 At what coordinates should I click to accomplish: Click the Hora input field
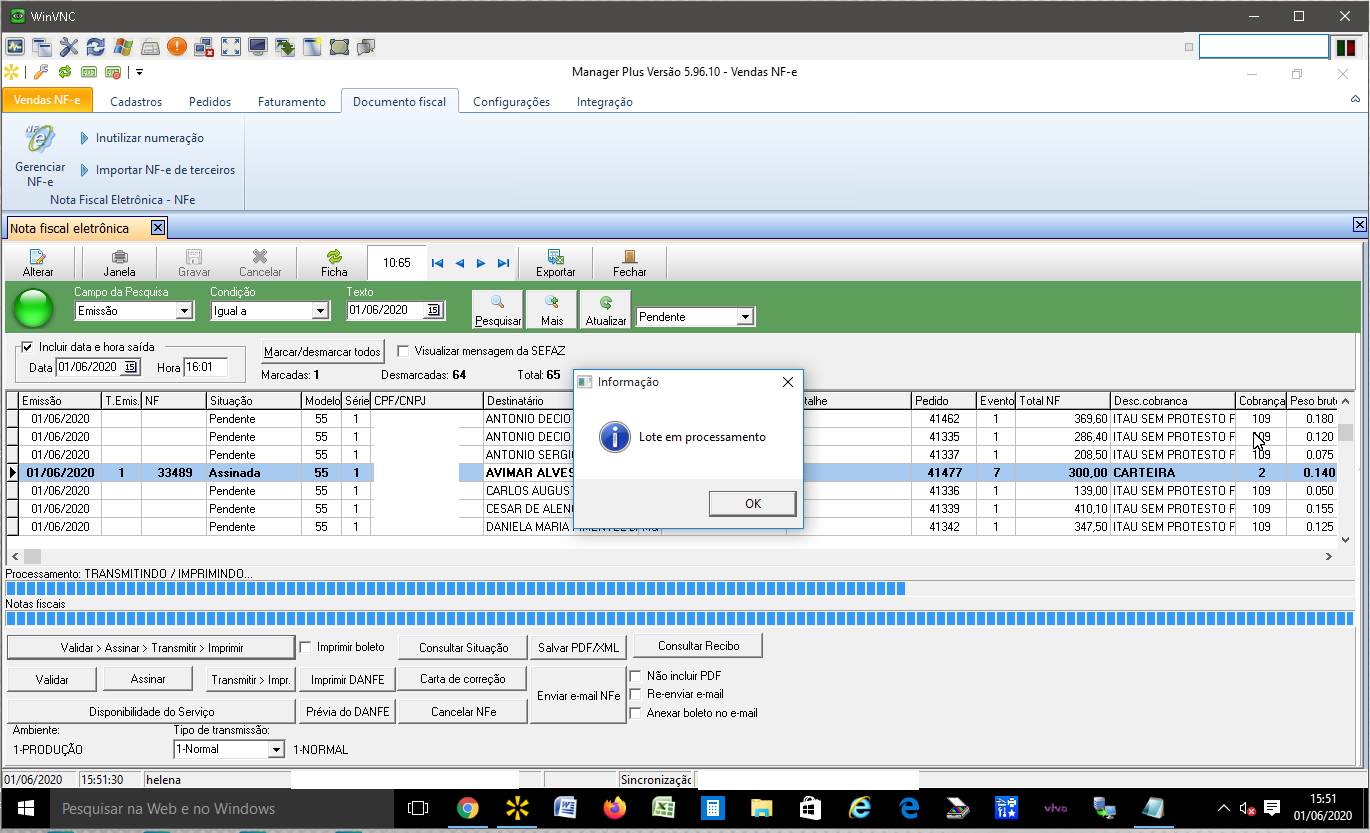tap(205, 368)
